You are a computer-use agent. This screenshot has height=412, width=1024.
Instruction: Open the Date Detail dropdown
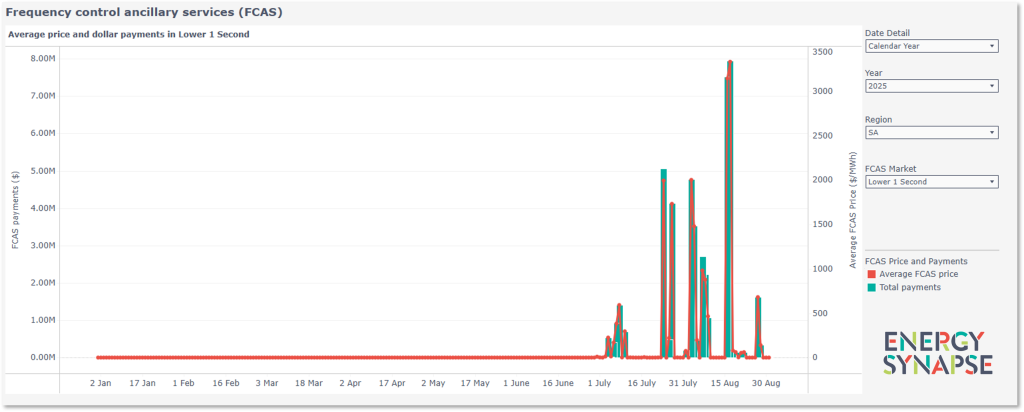click(x=930, y=46)
